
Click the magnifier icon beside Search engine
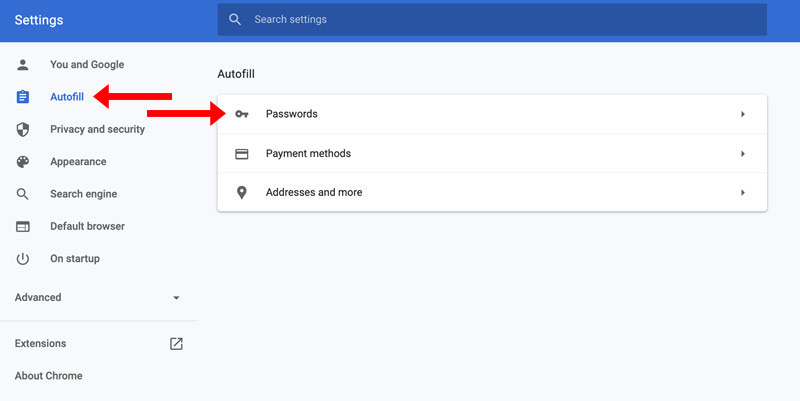pyautogui.click(x=22, y=194)
